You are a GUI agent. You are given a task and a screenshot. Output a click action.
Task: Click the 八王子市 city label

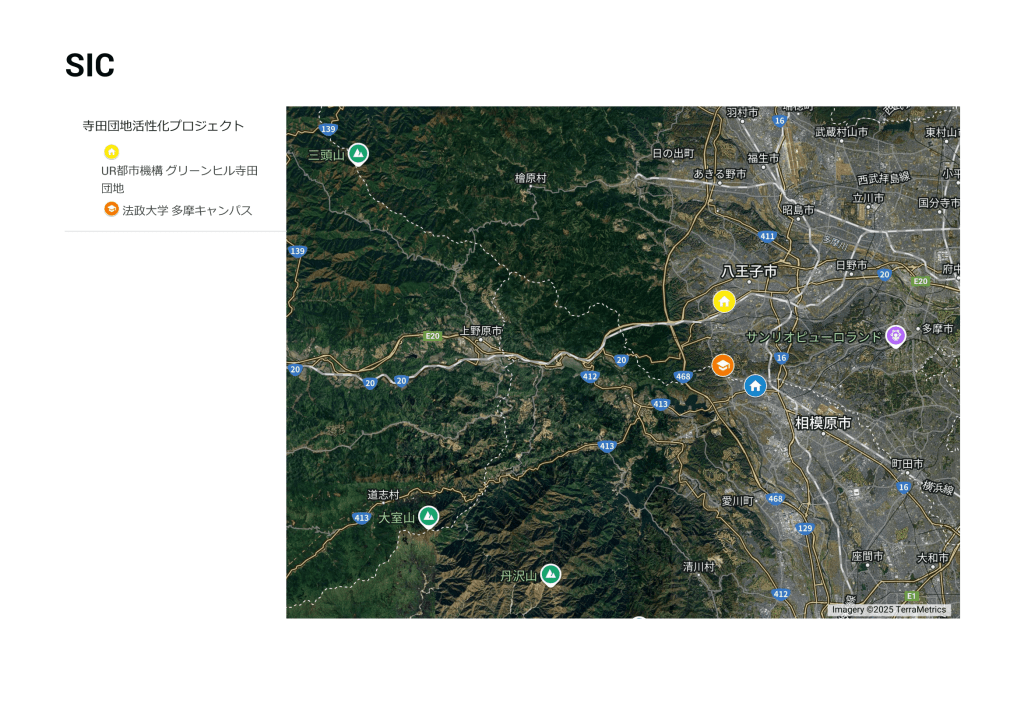(x=749, y=271)
